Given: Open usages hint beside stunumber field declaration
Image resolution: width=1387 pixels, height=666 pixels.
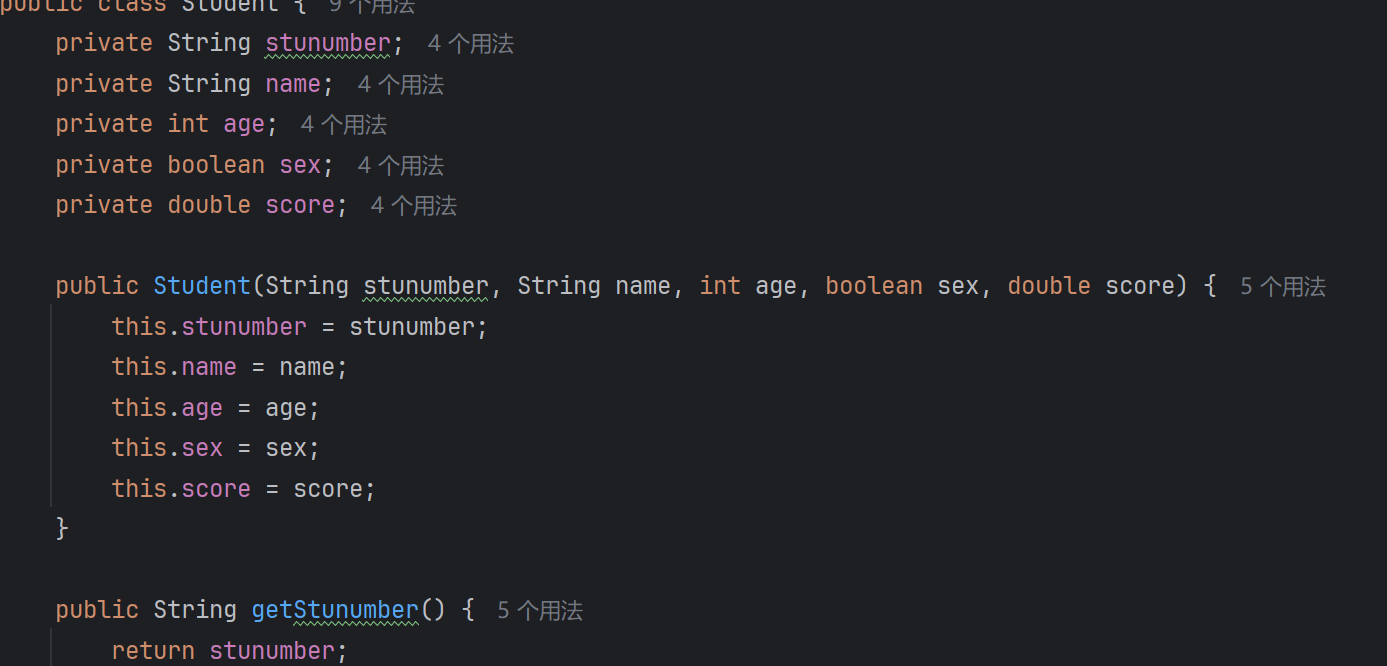Looking at the screenshot, I should pyautogui.click(x=470, y=44).
